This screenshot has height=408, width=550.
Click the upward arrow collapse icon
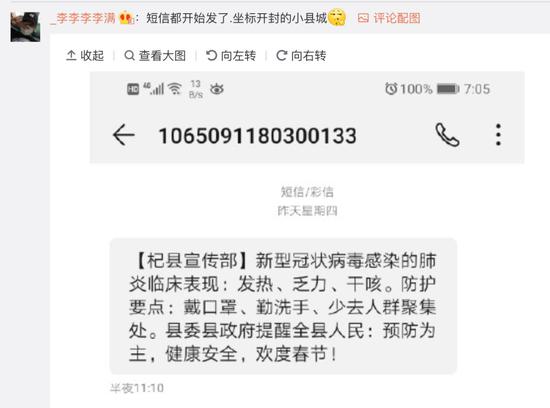(x=71, y=55)
